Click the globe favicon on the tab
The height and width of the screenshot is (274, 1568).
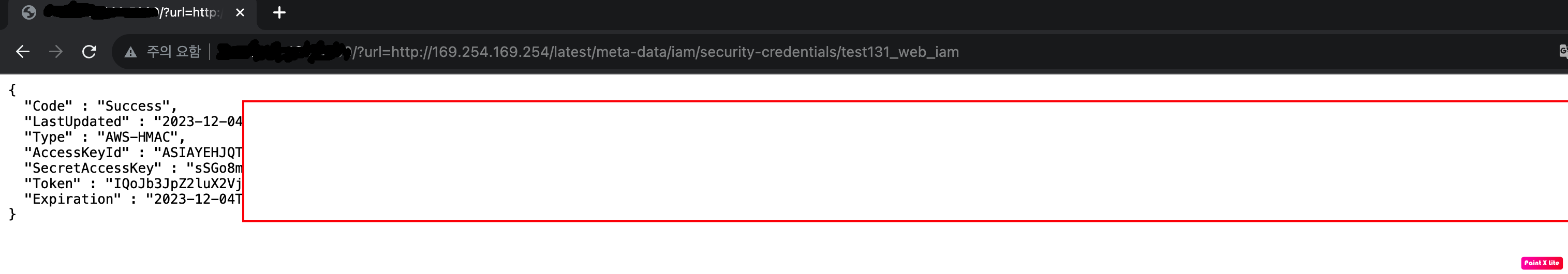pyautogui.click(x=28, y=12)
